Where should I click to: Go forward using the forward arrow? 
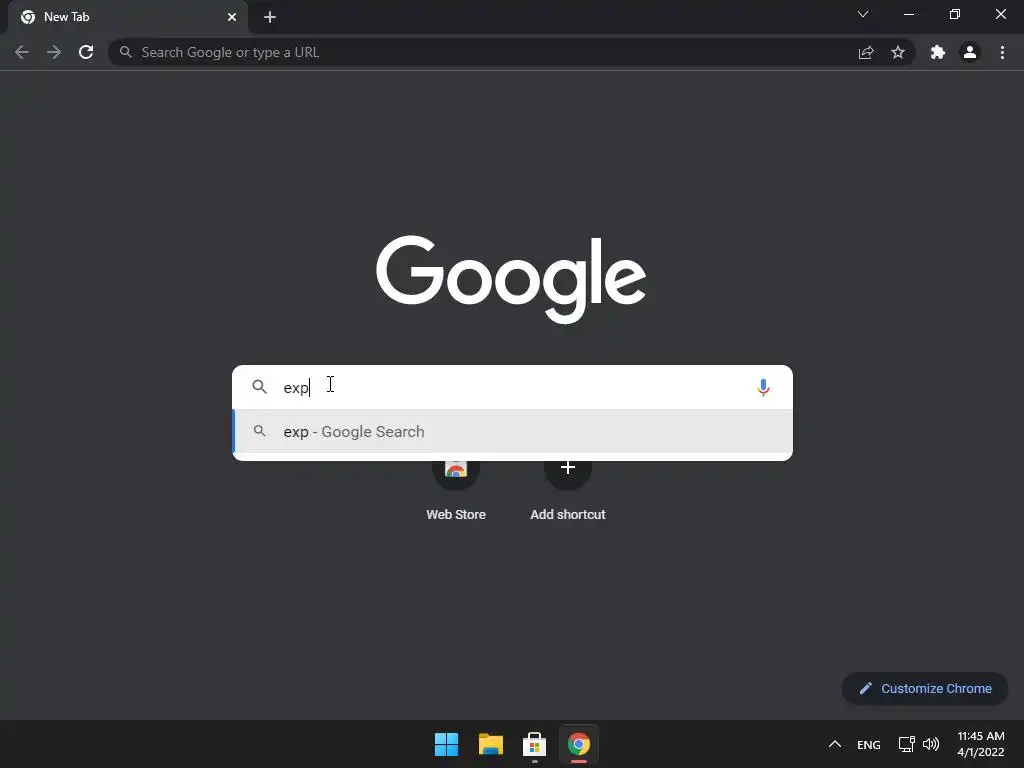point(54,52)
